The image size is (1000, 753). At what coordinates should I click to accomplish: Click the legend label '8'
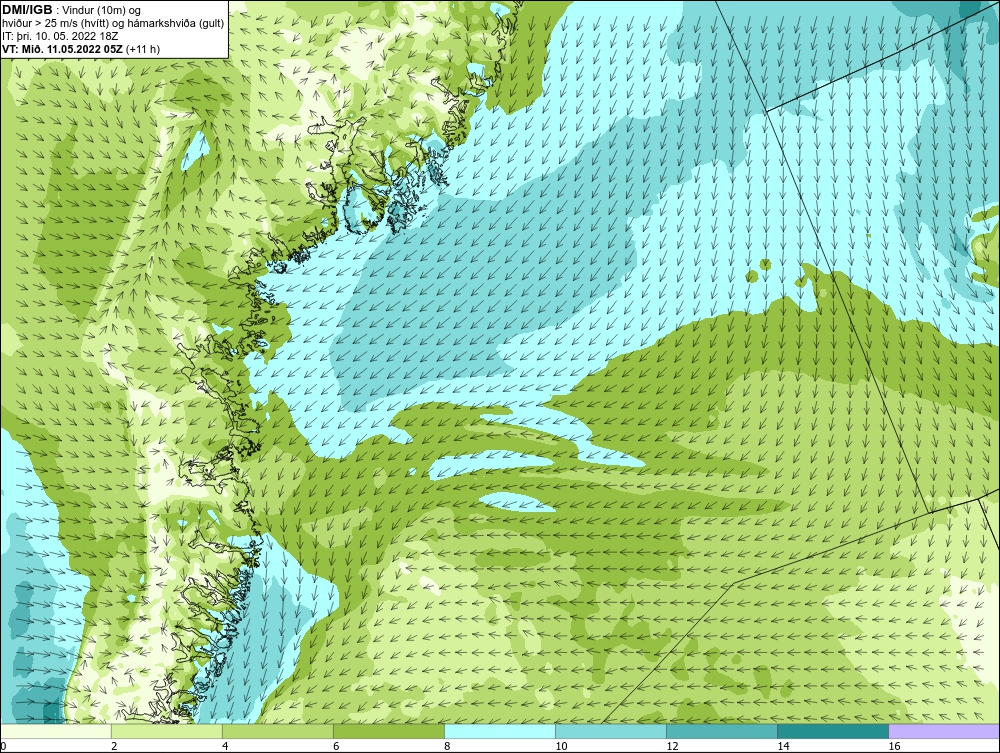point(447,746)
